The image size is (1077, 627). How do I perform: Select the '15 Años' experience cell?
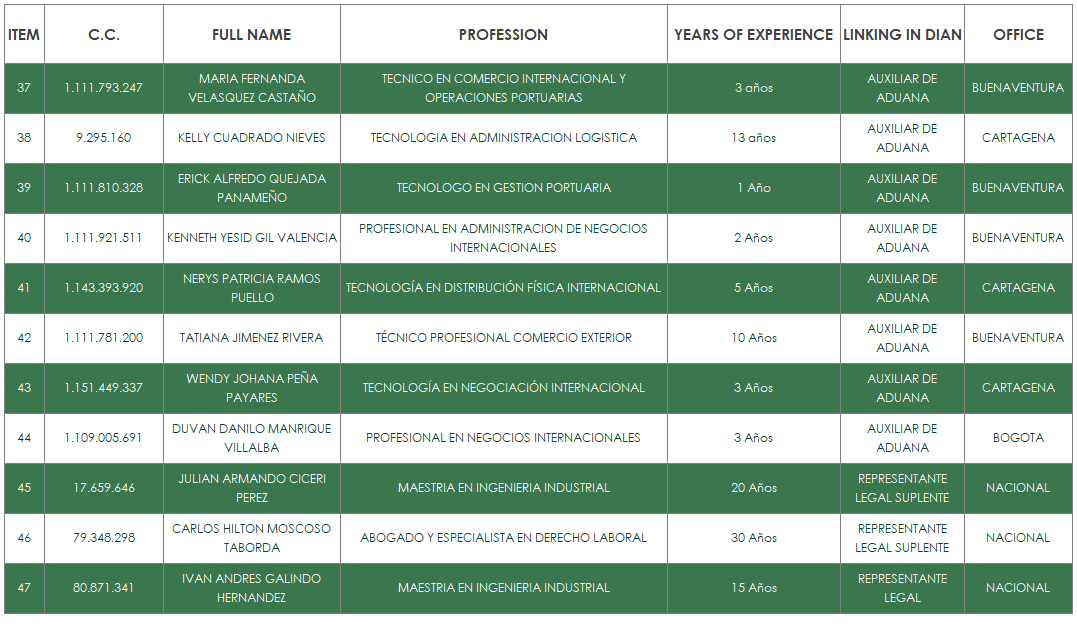pyautogui.click(x=753, y=589)
